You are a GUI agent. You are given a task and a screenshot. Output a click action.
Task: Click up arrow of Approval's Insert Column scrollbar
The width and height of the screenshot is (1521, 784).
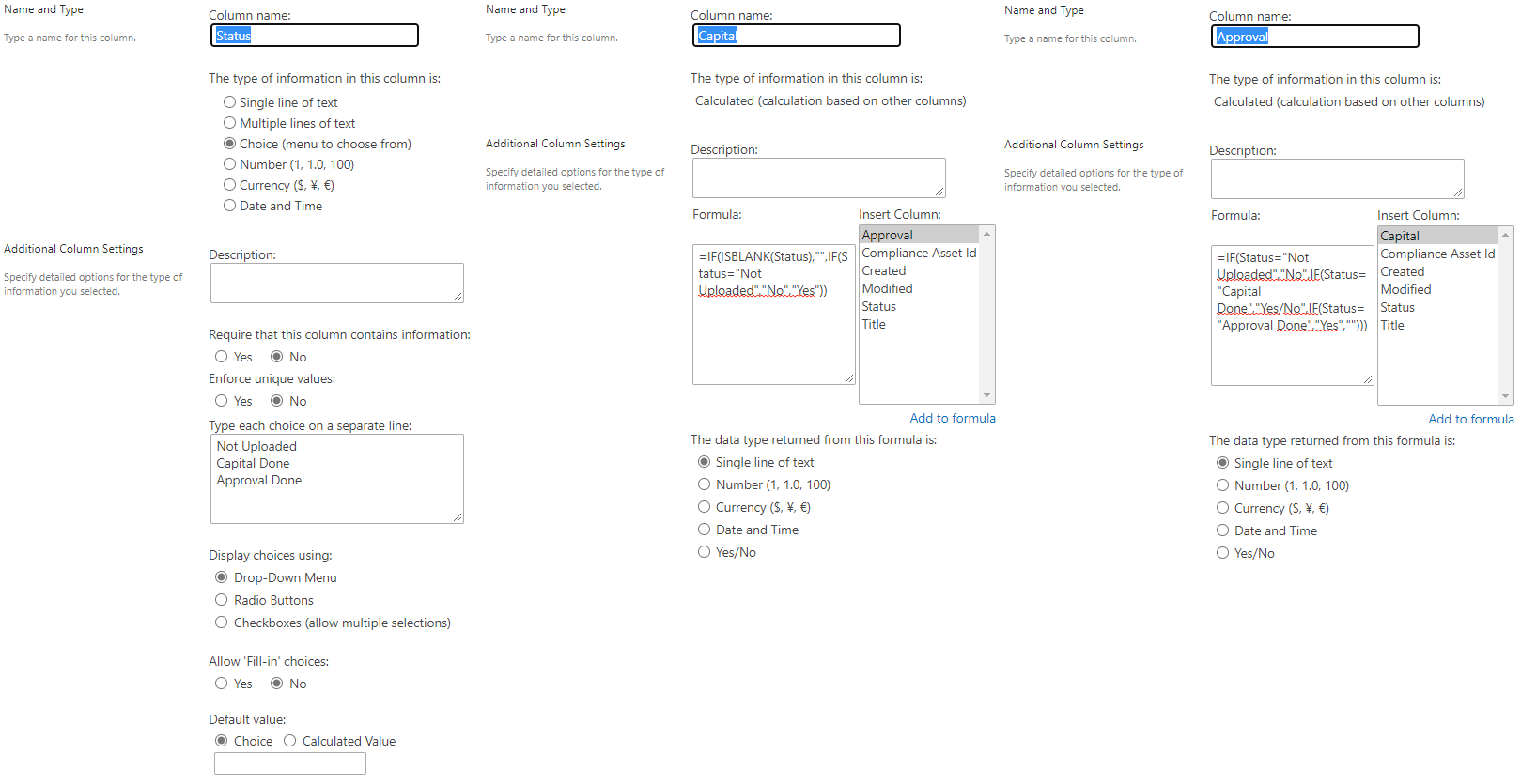[x=1505, y=235]
